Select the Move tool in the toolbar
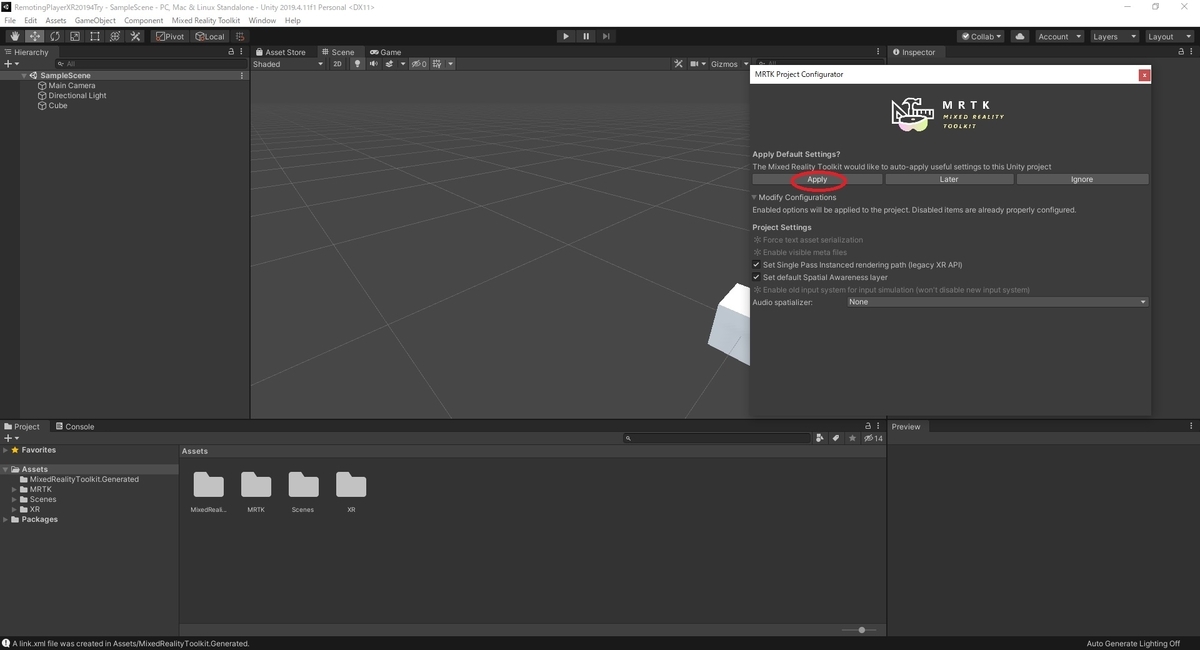This screenshot has width=1200, height=650. tap(34, 37)
